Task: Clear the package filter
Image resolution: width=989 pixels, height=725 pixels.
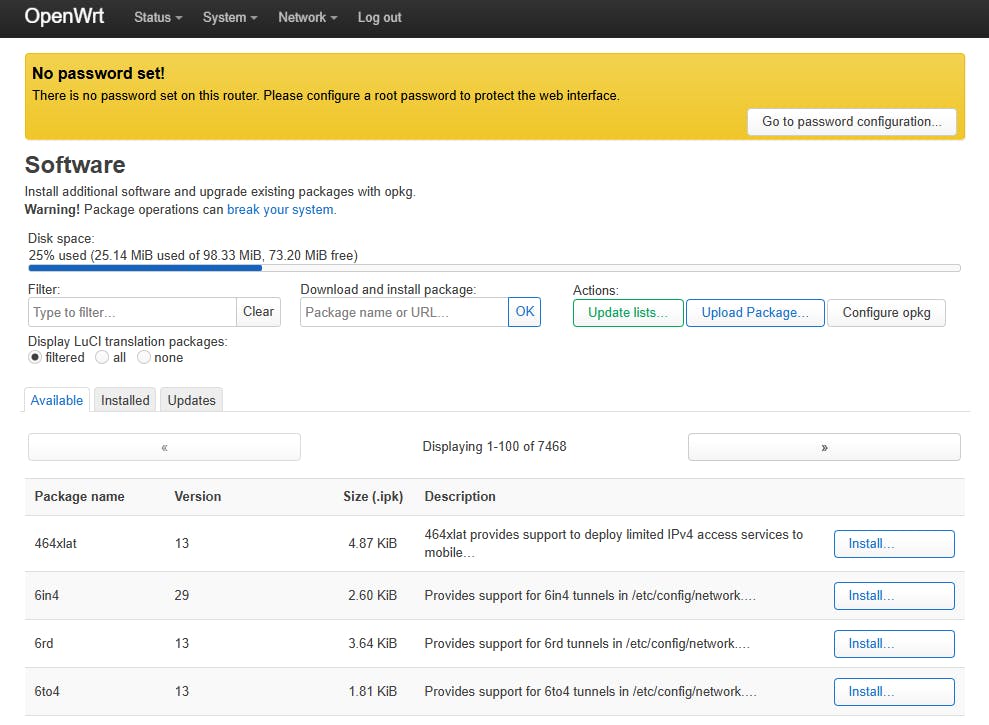Action: point(258,312)
